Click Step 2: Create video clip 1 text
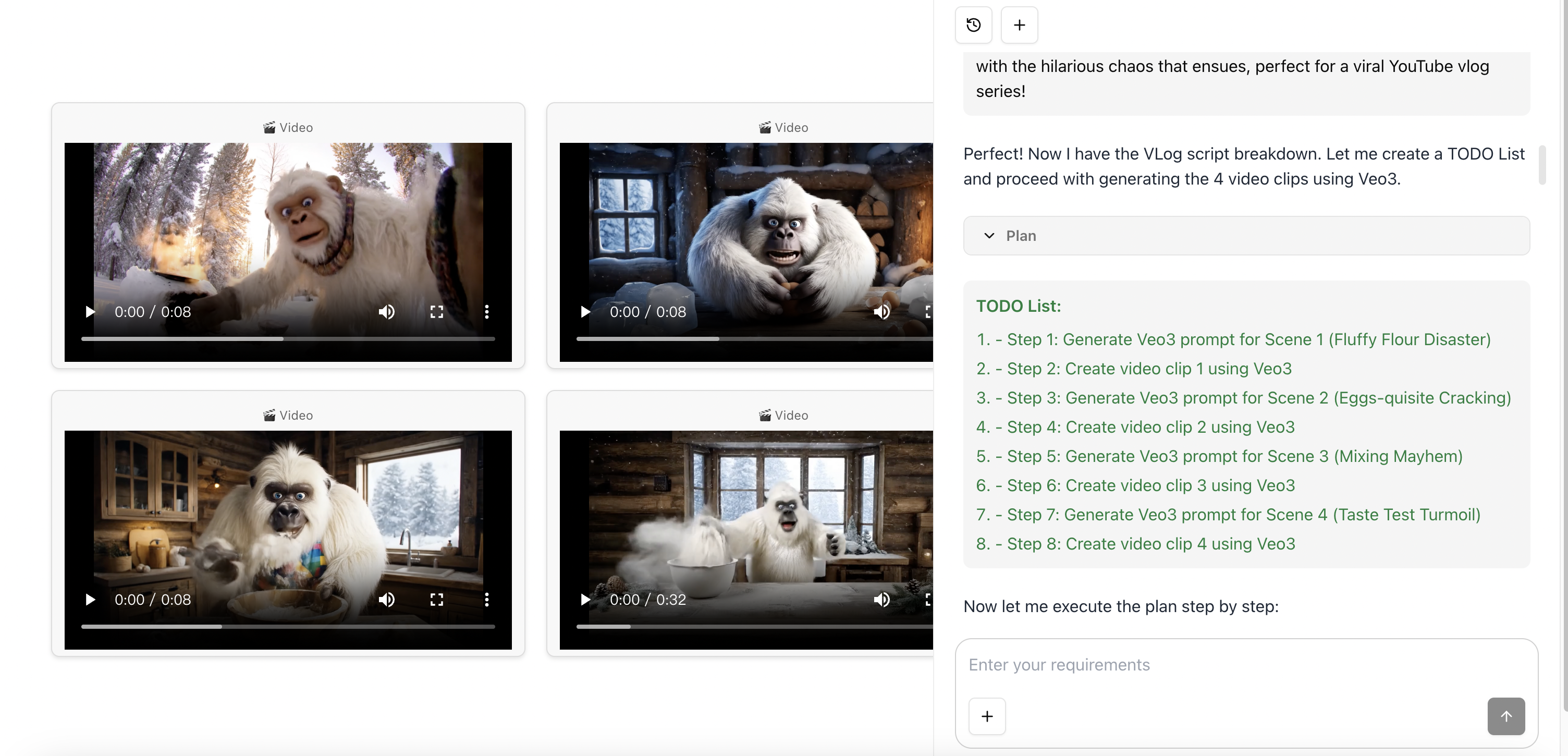Screen dimensions: 1568x756 point(1134,369)
